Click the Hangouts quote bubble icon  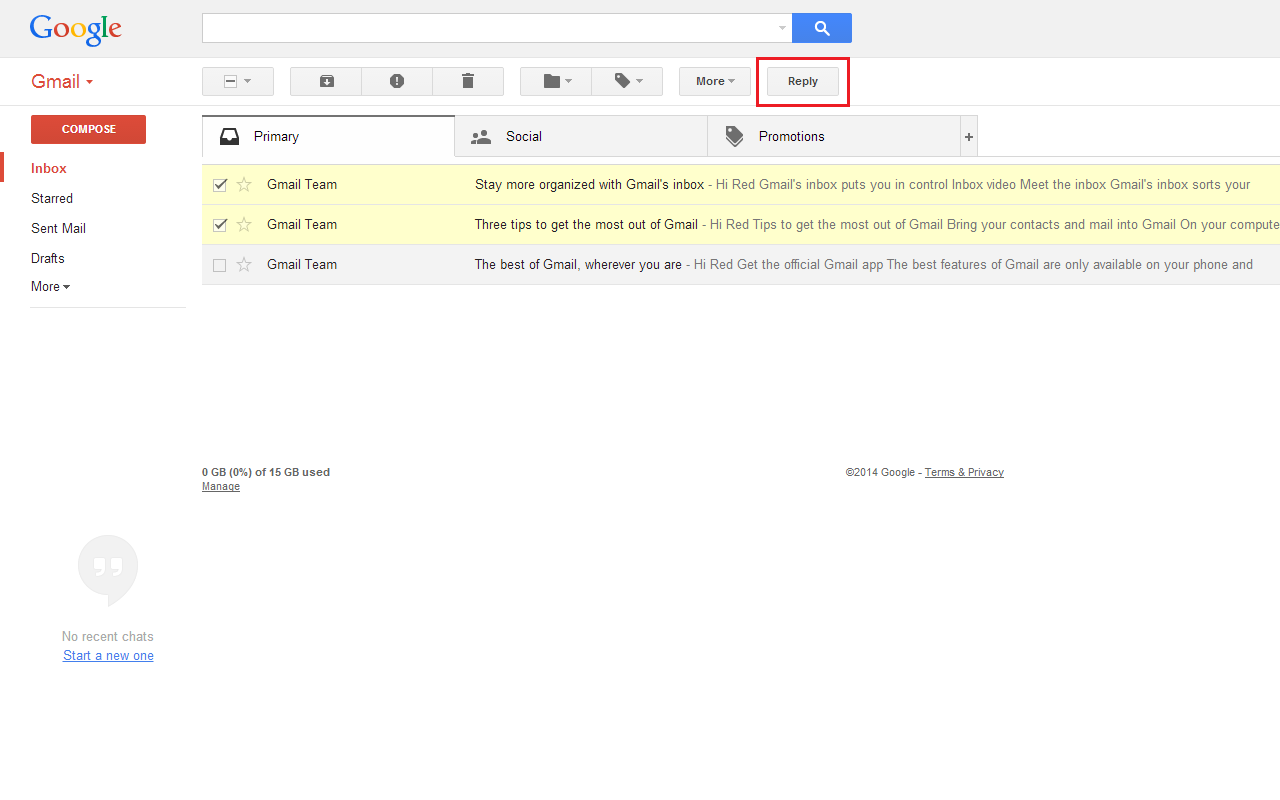coord(108,570)
